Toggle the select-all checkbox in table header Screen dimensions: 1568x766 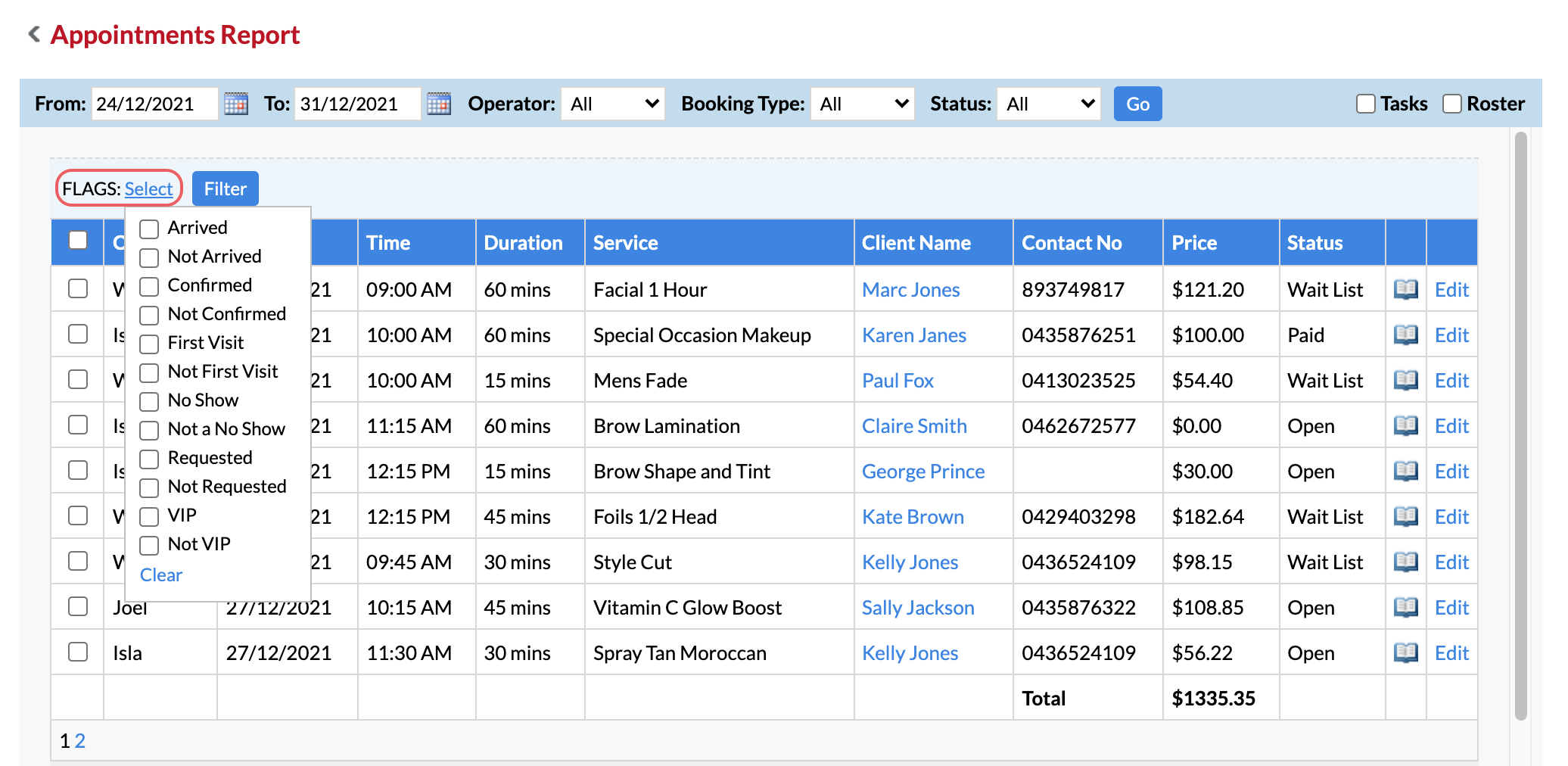coord(77,240)
